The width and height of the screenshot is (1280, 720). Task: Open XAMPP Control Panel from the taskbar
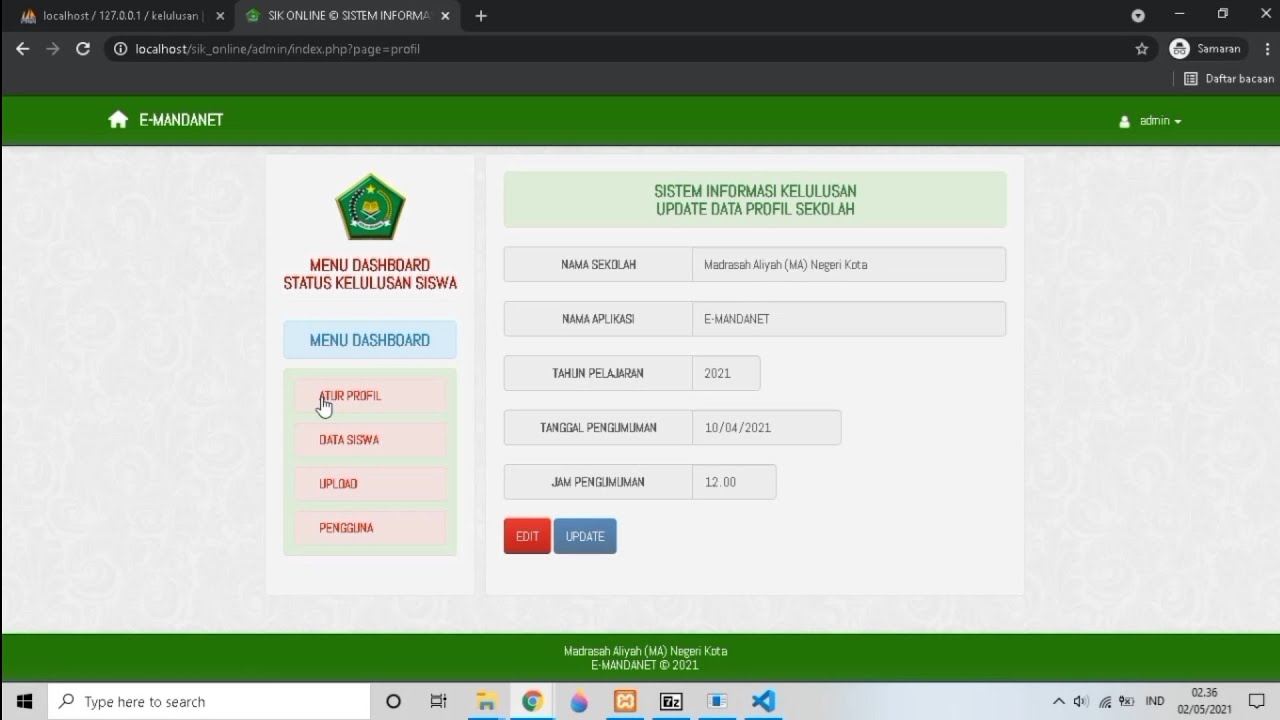click(624, 701)
